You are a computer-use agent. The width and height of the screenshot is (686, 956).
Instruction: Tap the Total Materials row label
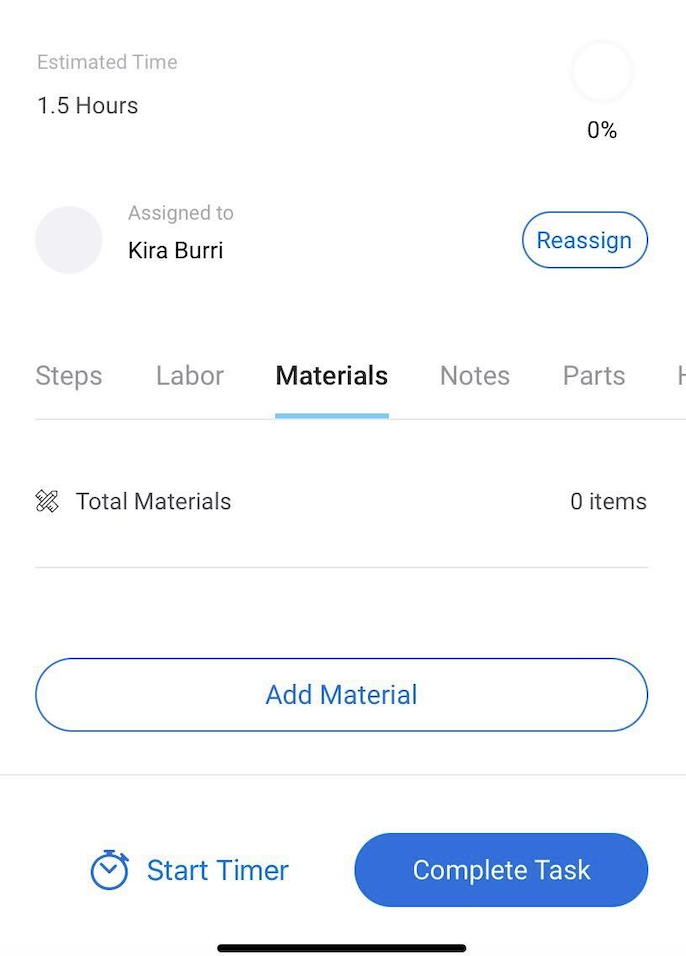click(154, 502)
